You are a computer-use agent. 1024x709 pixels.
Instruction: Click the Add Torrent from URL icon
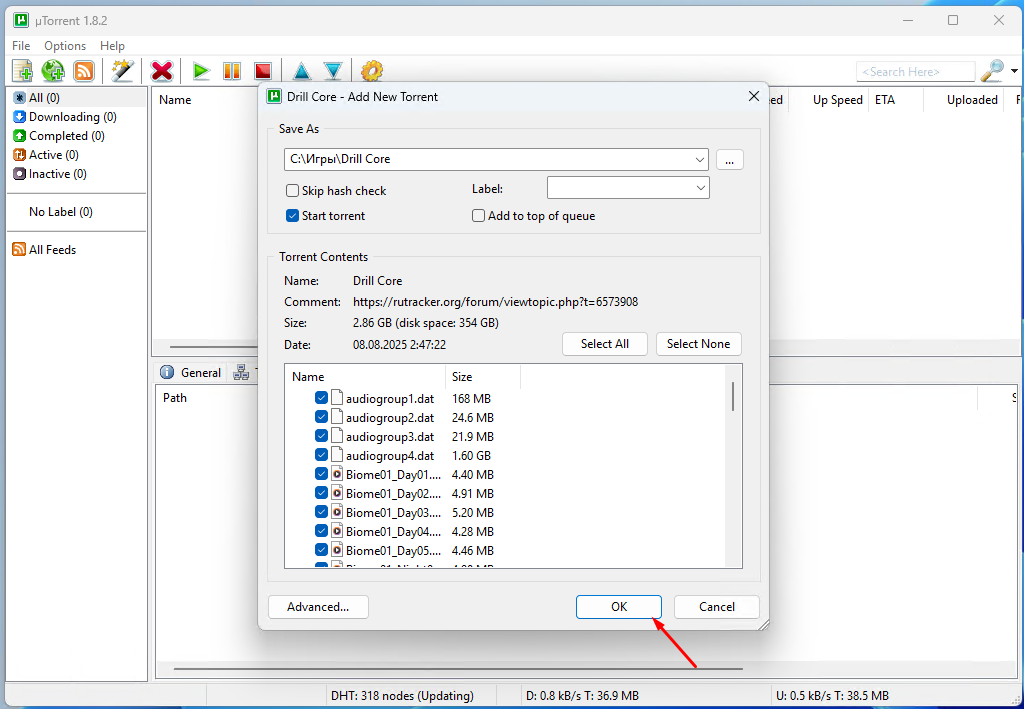coord(53,71)
